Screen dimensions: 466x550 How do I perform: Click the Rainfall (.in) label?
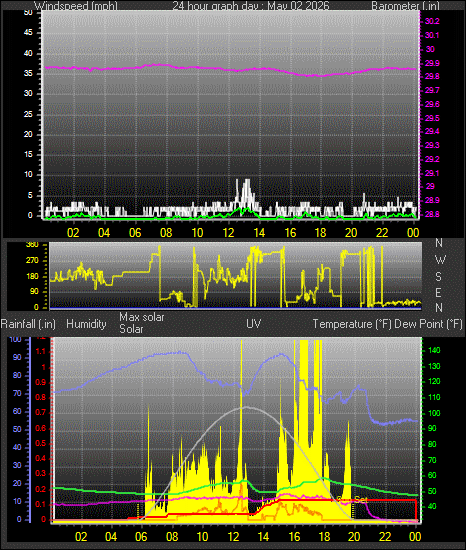pos(28,324)
